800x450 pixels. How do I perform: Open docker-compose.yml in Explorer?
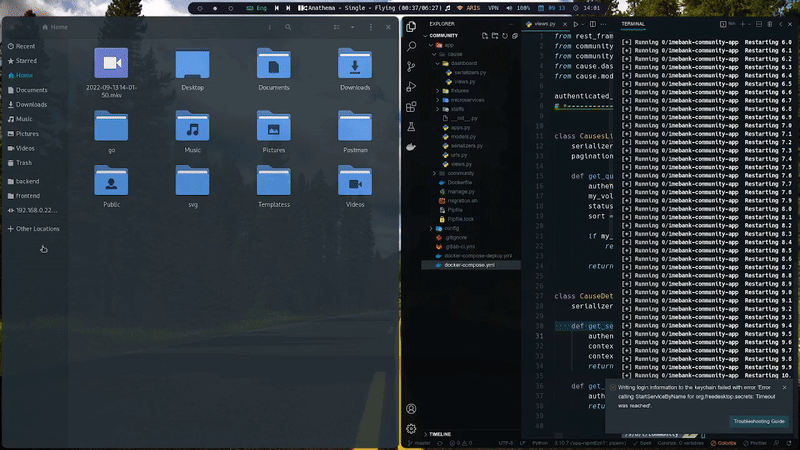pos(470,265)
